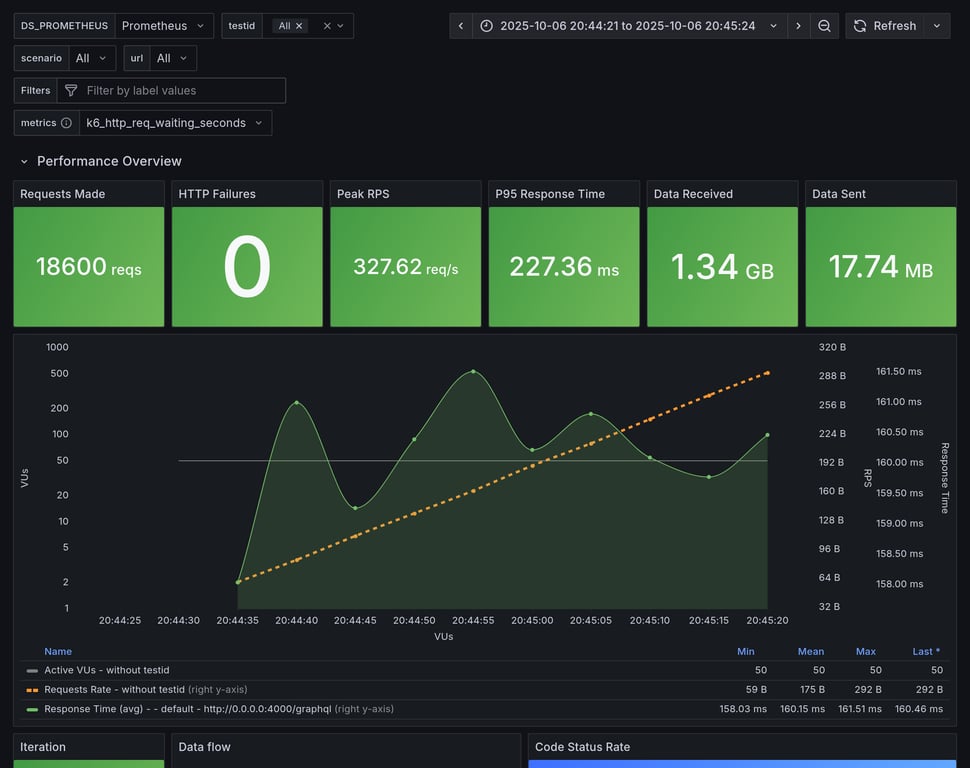Click the filter funnel icon

pos(71,91)
